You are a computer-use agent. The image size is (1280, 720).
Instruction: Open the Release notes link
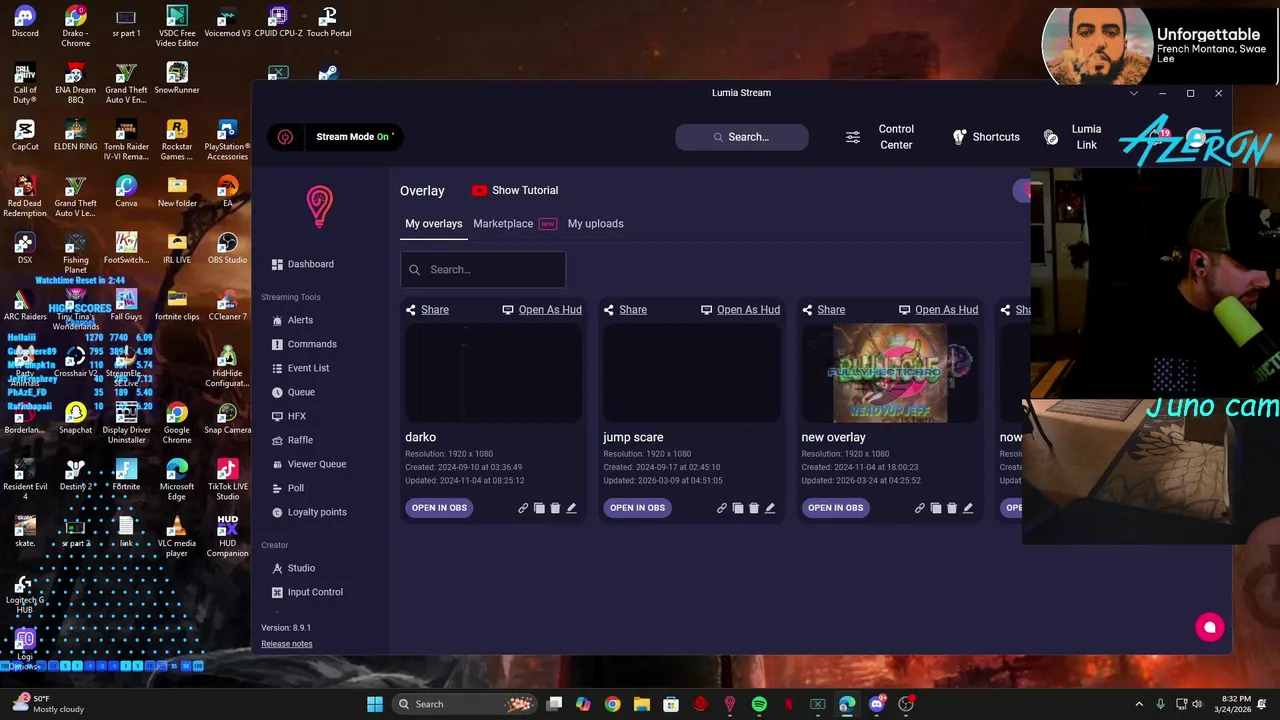click(287, 644)
